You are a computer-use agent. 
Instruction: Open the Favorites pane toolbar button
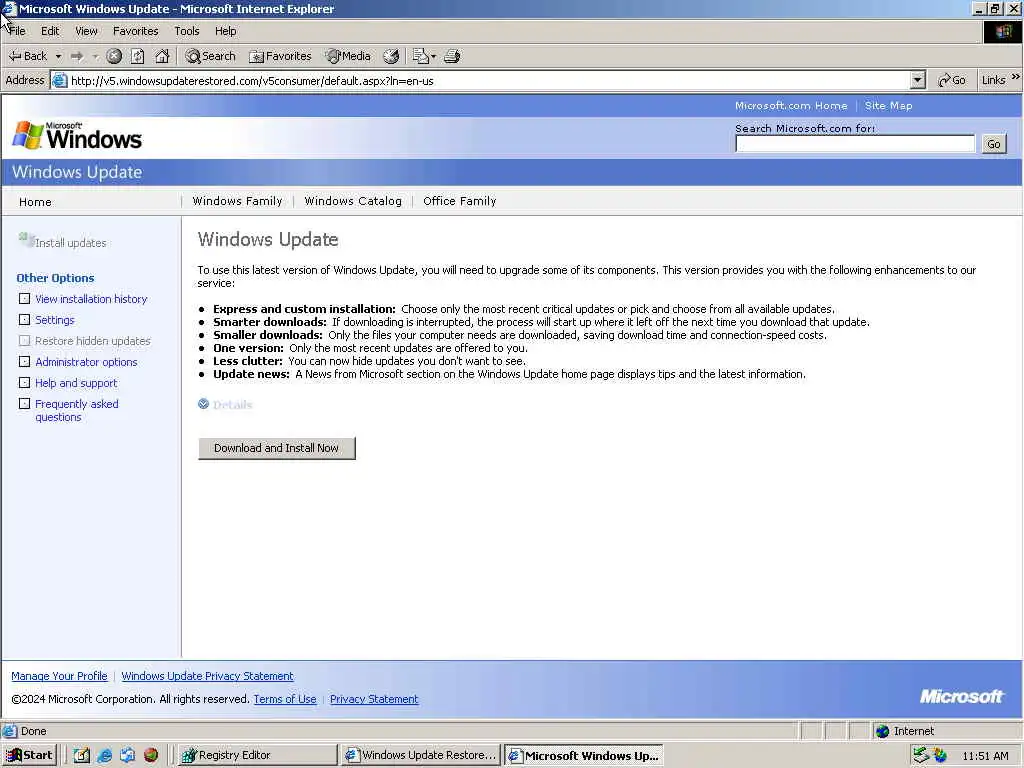coord(280,56)
